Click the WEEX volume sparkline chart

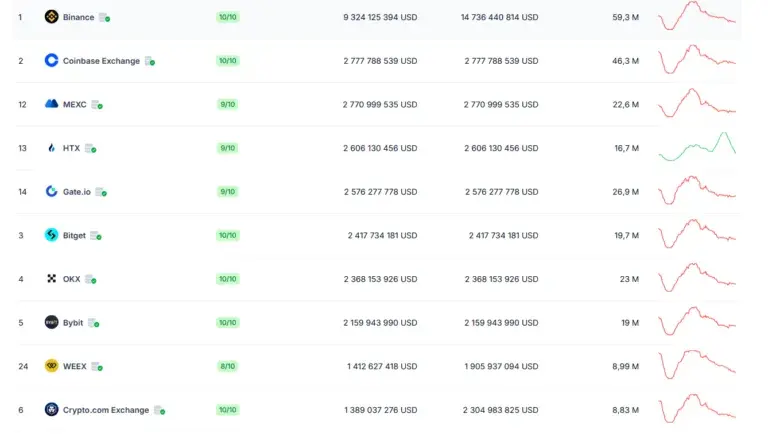[697, 364]
